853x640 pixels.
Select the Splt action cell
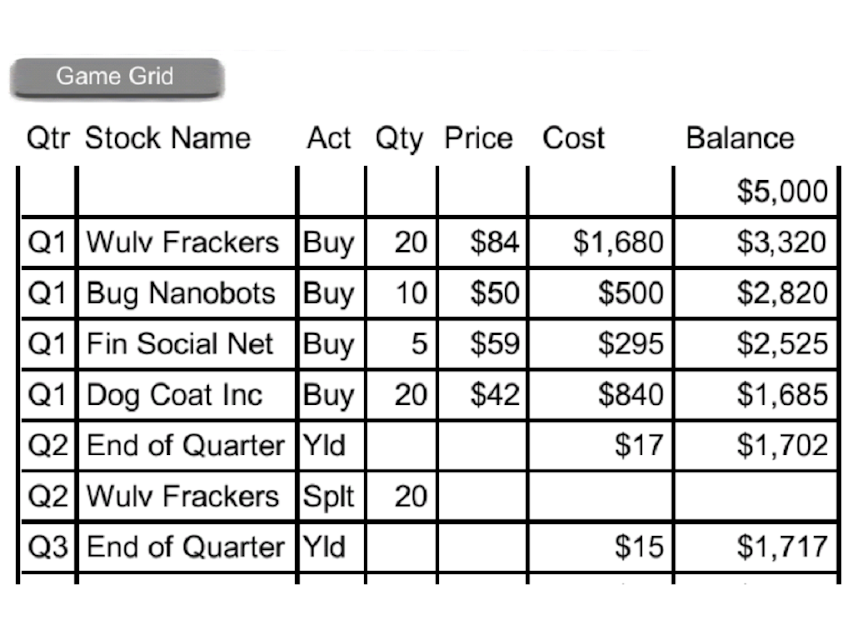click(331, 496)
